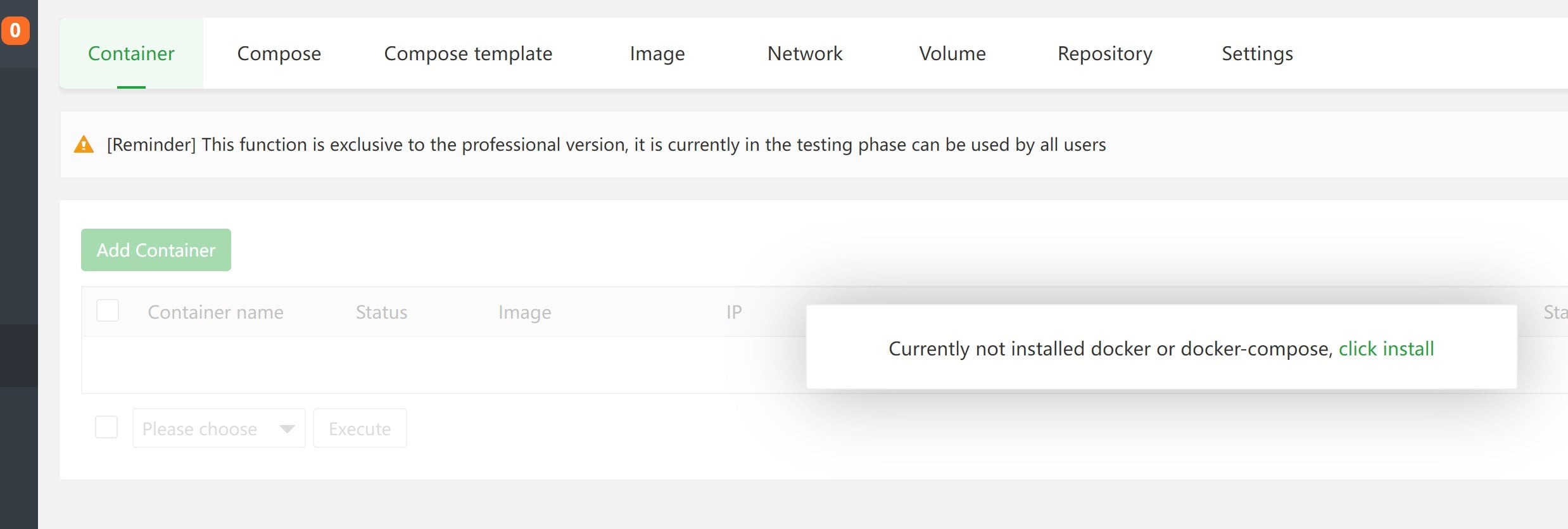Viewport: 1568px width, 529px height.
Task: Switch to the Container tab
Action: [x=131, y=54]
